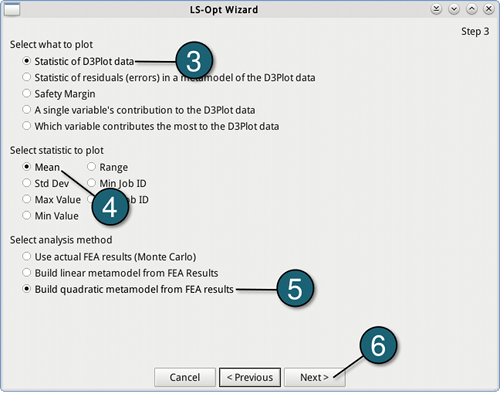The height and width of the screenshot is (394, 500).
Task: Maximize the LS-Opt Wizard window
Action: pyautogui.click(x=471, y=9)
